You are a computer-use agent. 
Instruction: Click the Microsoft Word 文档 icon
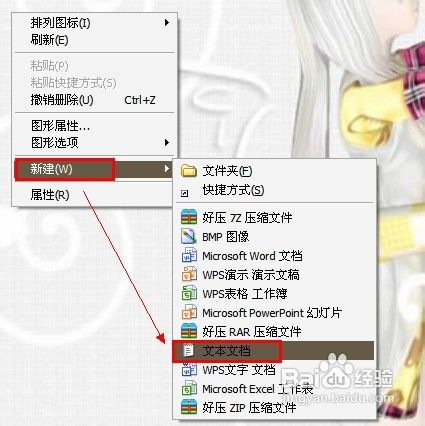(189, 256)
